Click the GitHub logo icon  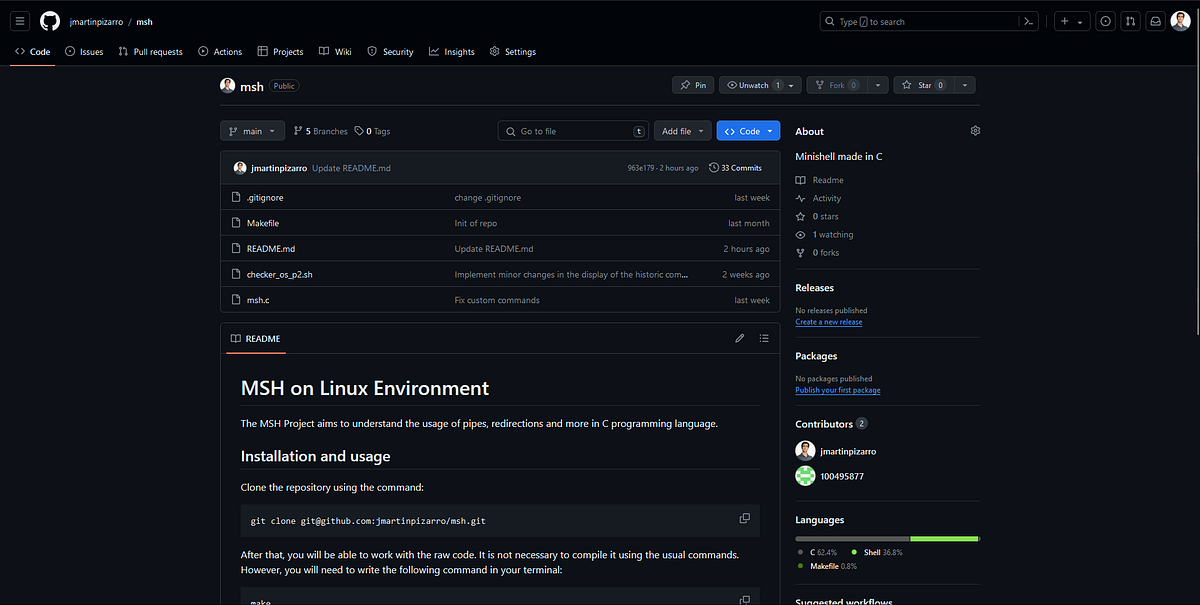pyautogui.click(x=49, y=20)
